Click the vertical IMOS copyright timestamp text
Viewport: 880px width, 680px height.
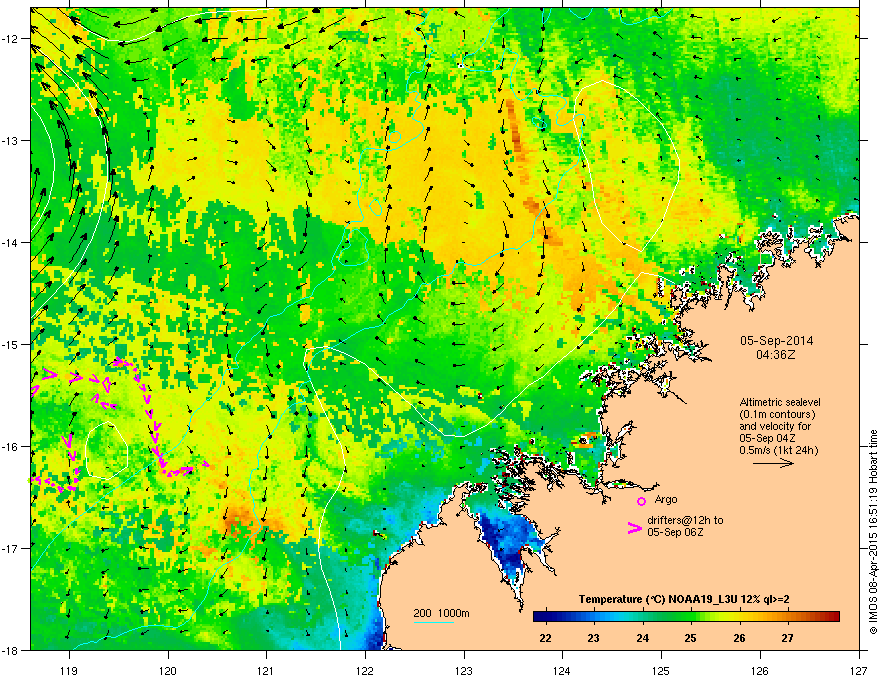point(873,532)
